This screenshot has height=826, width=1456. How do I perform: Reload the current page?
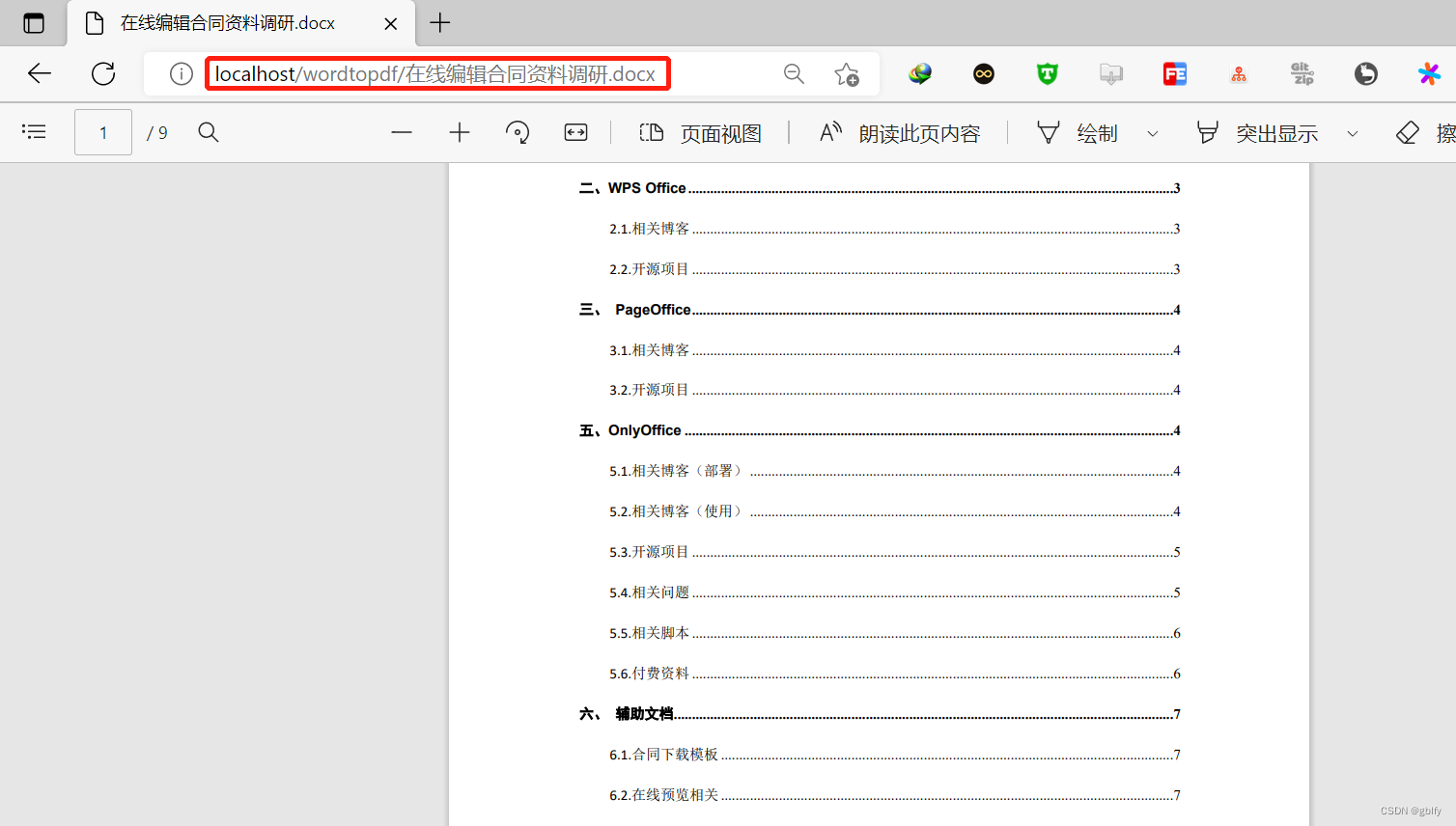103,73
